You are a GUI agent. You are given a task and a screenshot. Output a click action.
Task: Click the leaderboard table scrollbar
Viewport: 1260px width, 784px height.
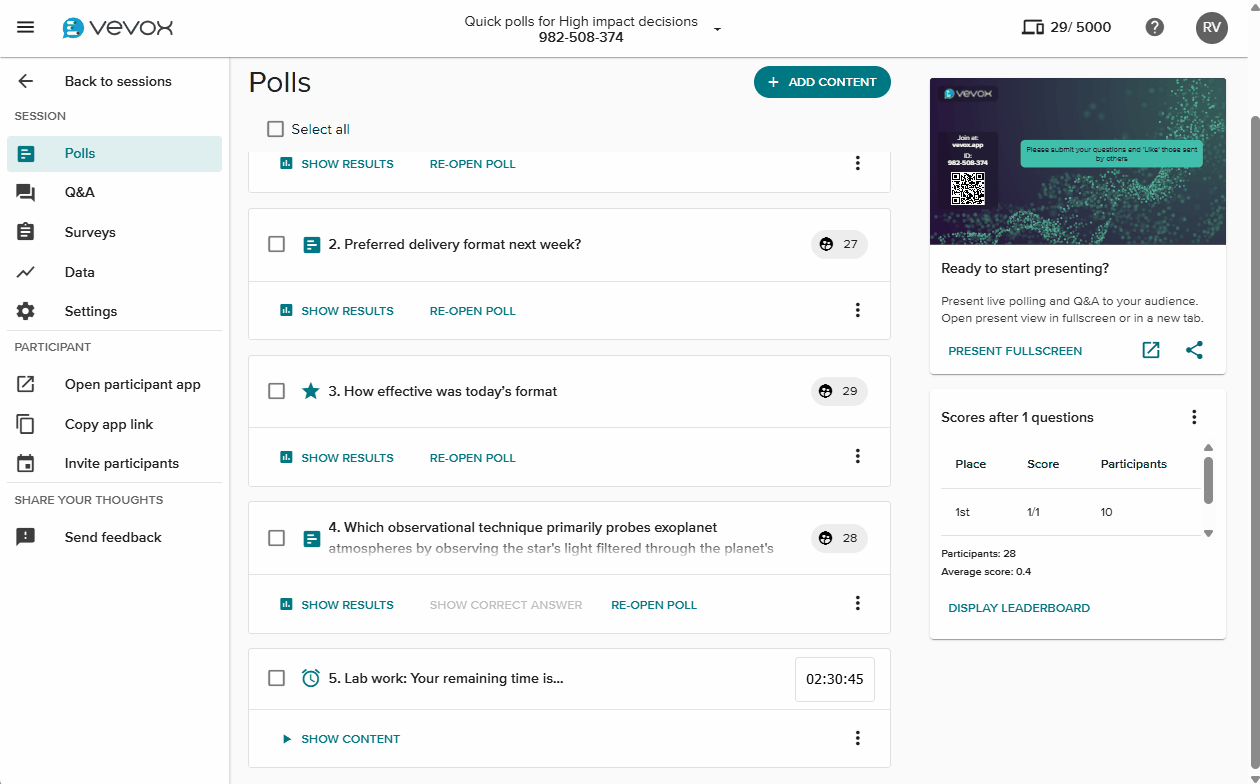(1208, 481)
